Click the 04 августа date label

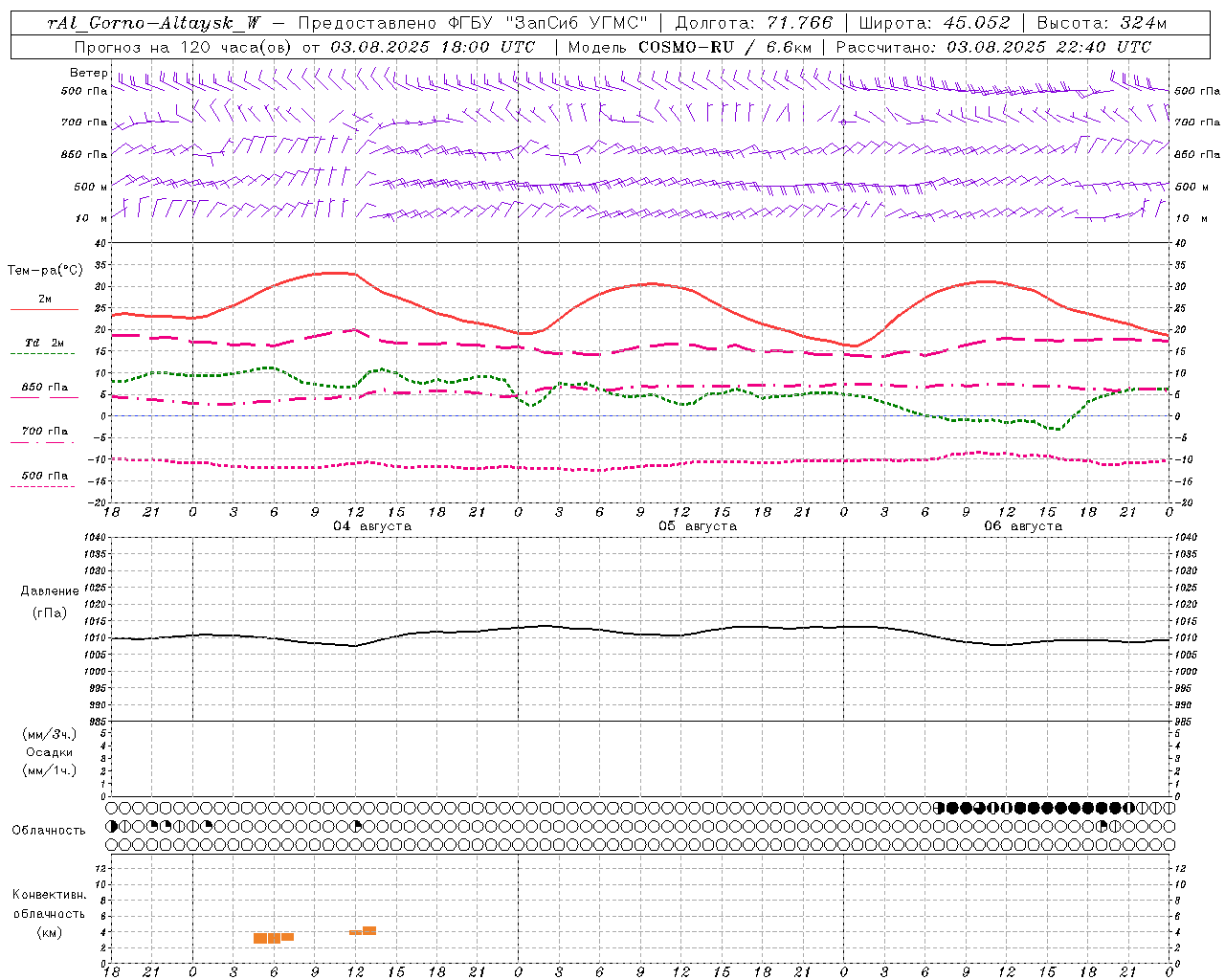[x=372, y=526]
